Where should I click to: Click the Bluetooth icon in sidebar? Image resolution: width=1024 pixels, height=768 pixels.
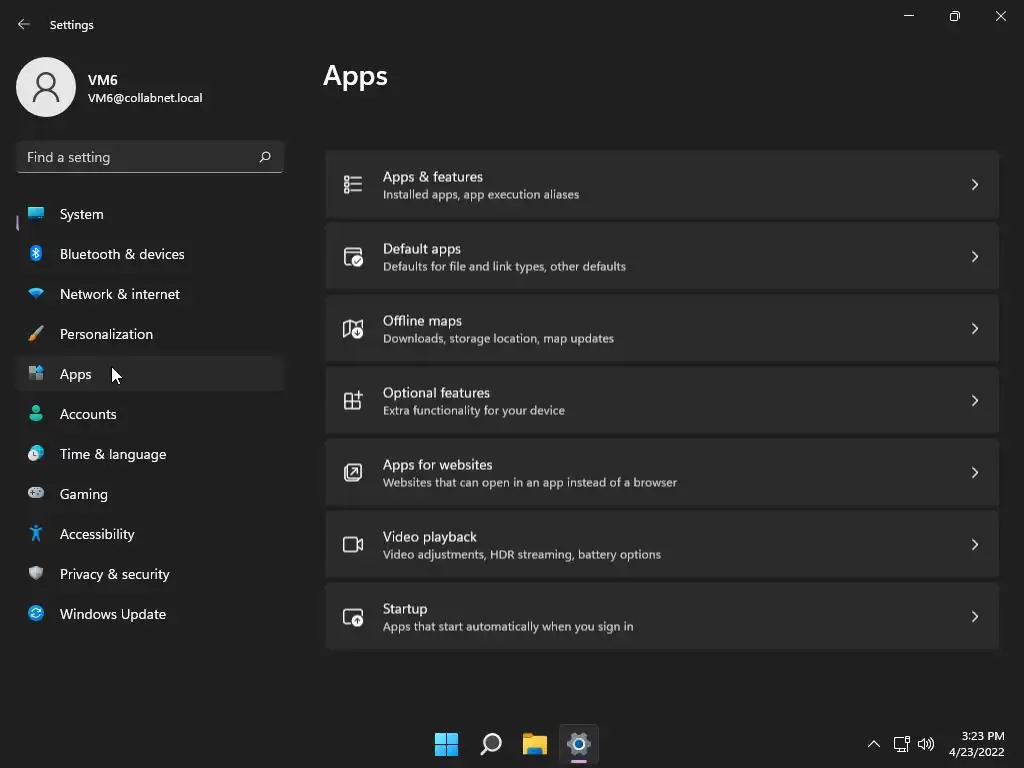(36, 253)
